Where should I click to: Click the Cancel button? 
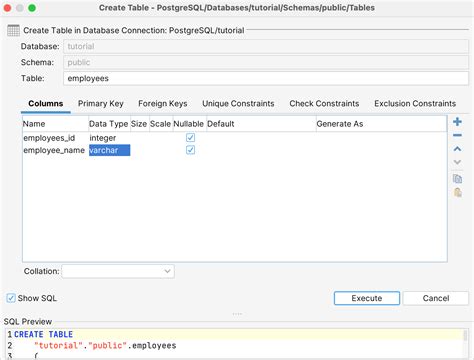coord(436,298)
